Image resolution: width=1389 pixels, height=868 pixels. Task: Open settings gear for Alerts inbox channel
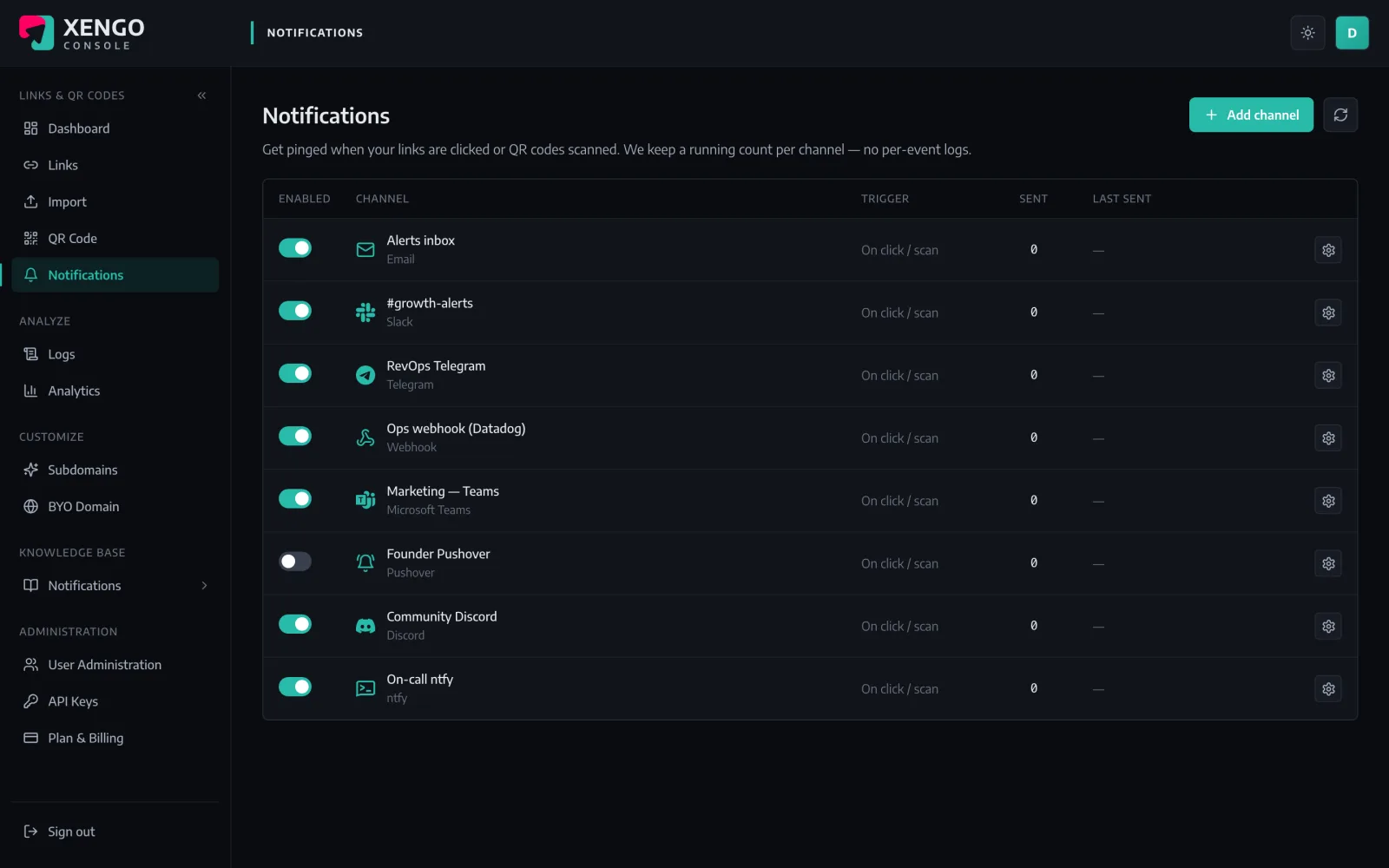click(x=1328, y=250)
